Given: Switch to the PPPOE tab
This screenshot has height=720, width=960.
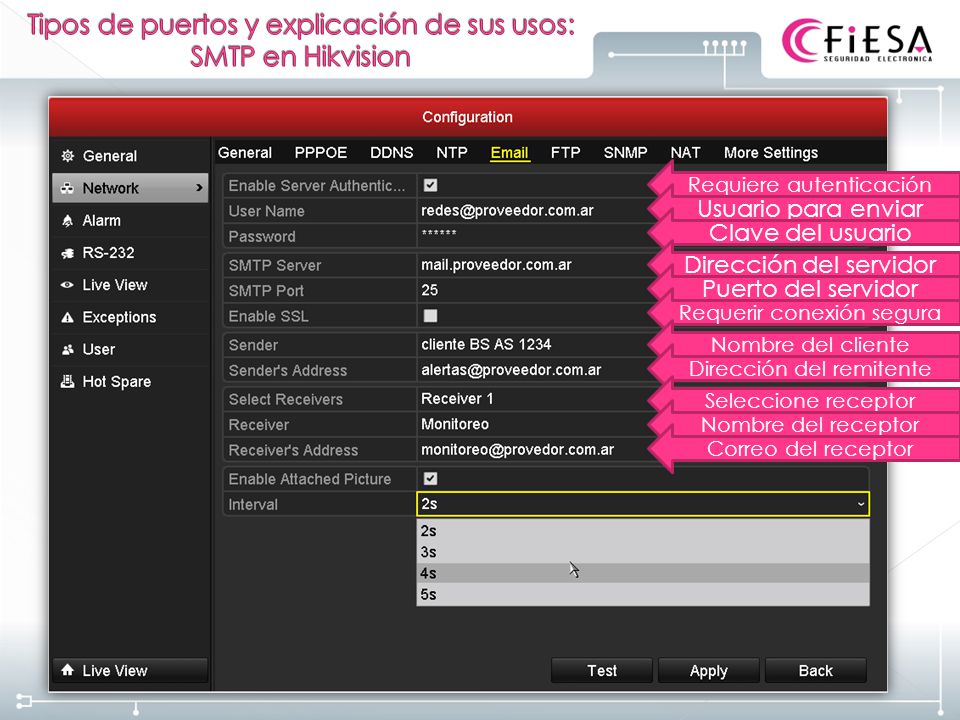Looking at the screenshot, I should click(x=321, y=152).
